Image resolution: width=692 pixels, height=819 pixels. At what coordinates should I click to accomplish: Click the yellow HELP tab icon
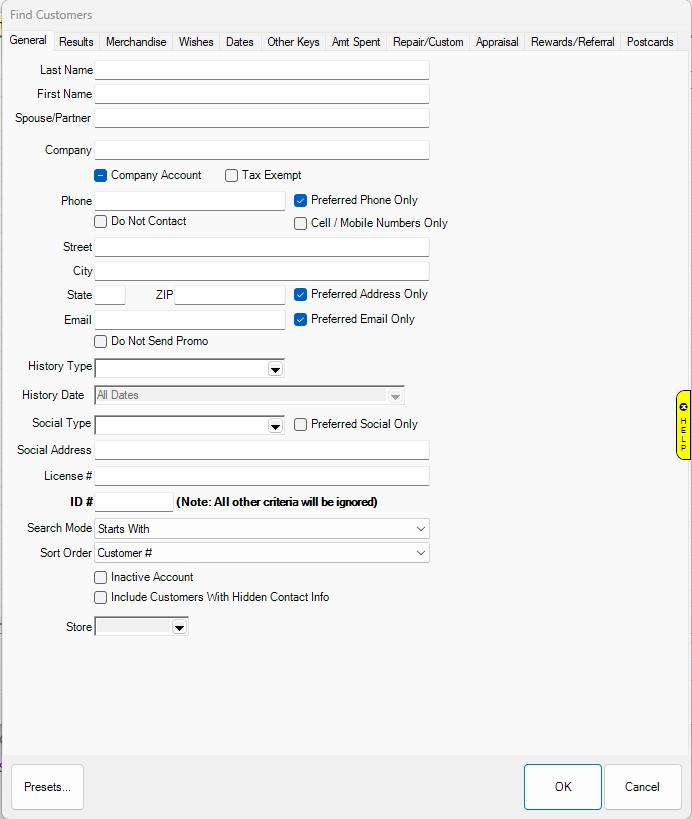[683, 424]
